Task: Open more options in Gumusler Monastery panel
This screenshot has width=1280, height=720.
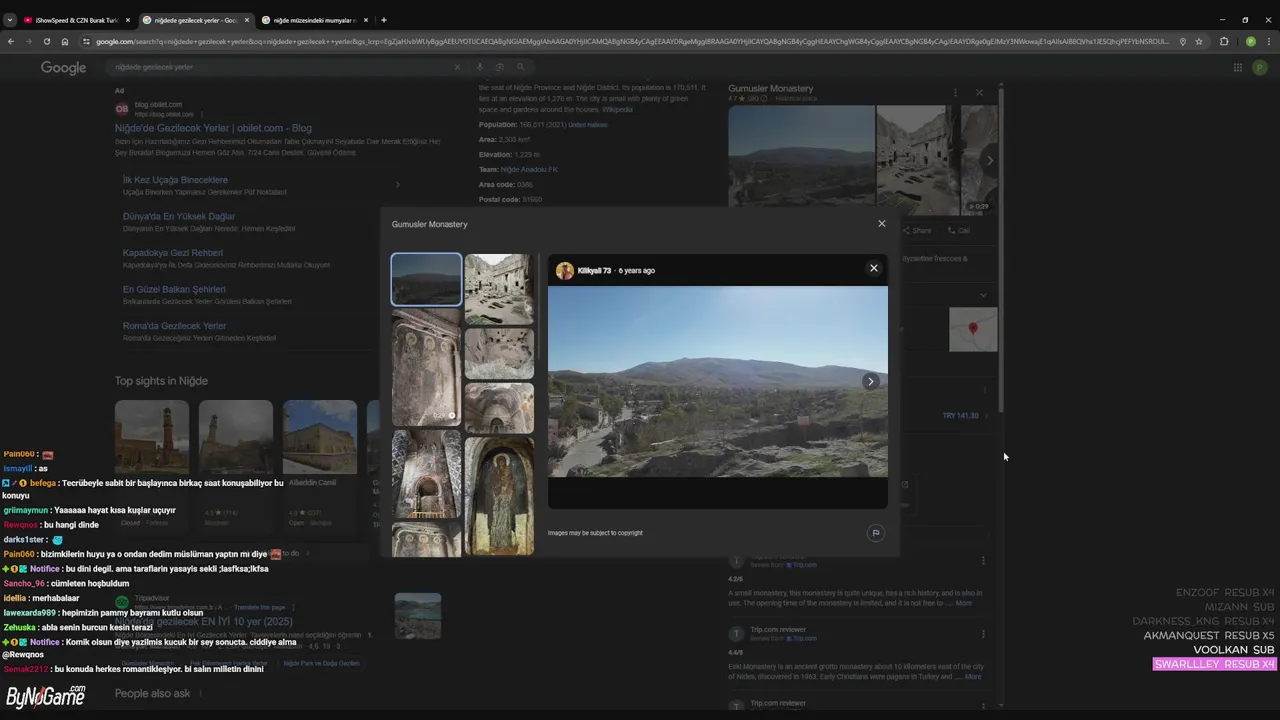Action: [955, 92]
